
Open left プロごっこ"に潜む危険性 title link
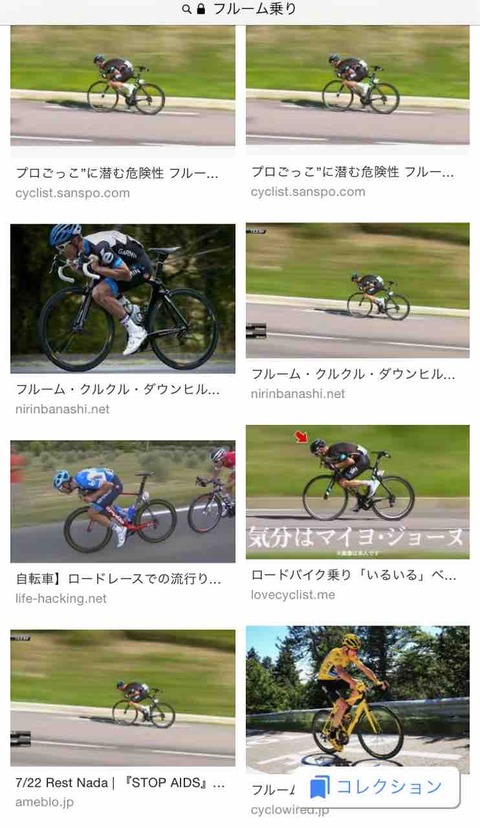click(117, 173)
